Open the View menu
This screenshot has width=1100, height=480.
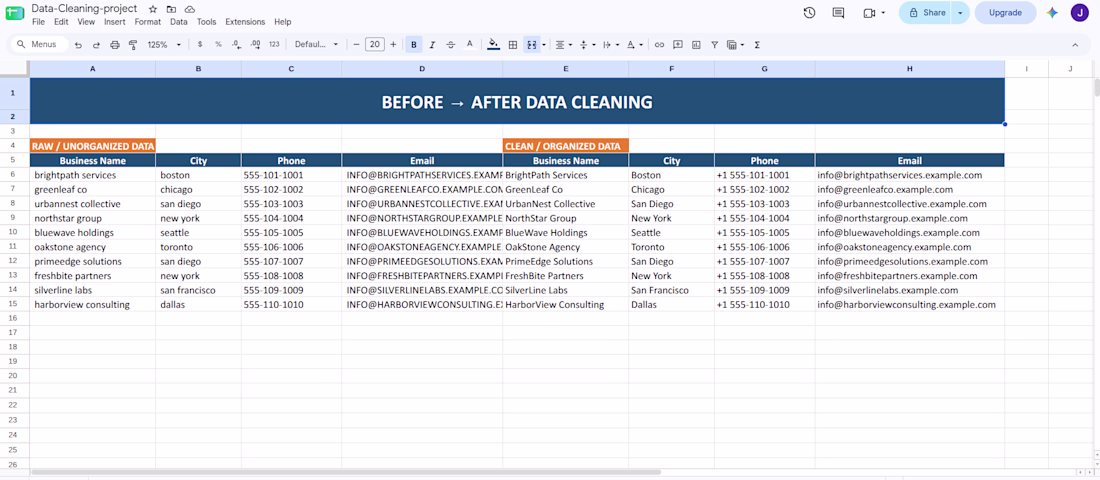point(86,22)
